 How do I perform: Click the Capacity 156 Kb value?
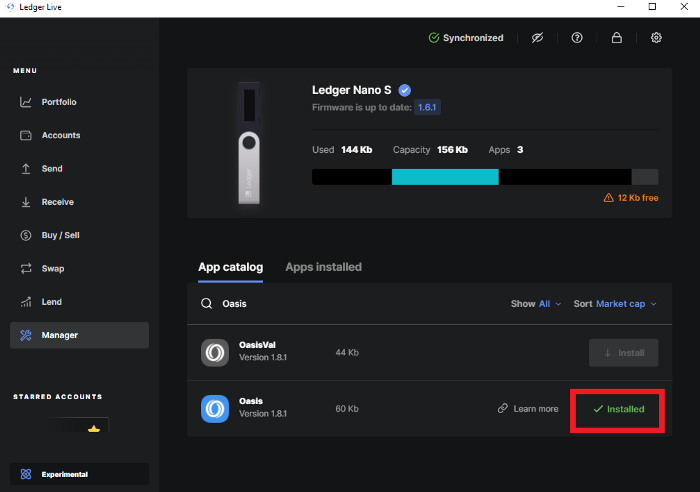click(452, 150)
